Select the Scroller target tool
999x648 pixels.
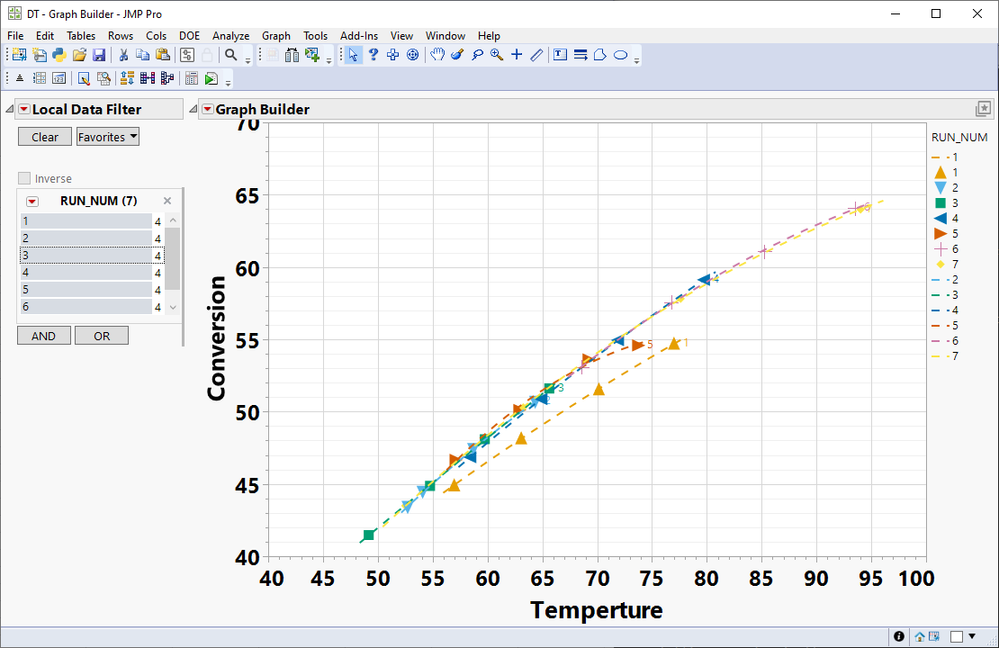point(413,55)
